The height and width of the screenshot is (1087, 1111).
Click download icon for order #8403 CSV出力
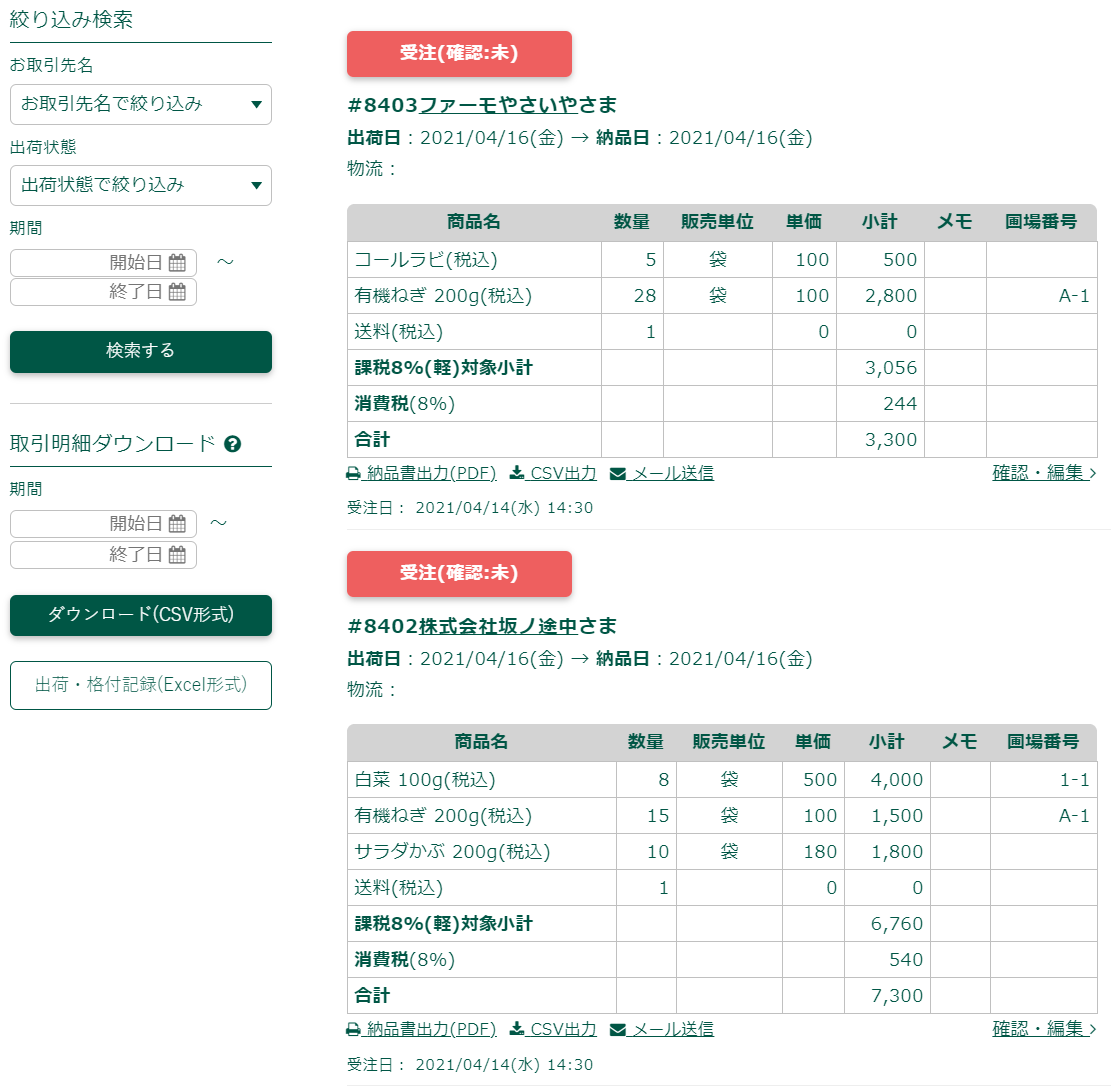point(517,473)
